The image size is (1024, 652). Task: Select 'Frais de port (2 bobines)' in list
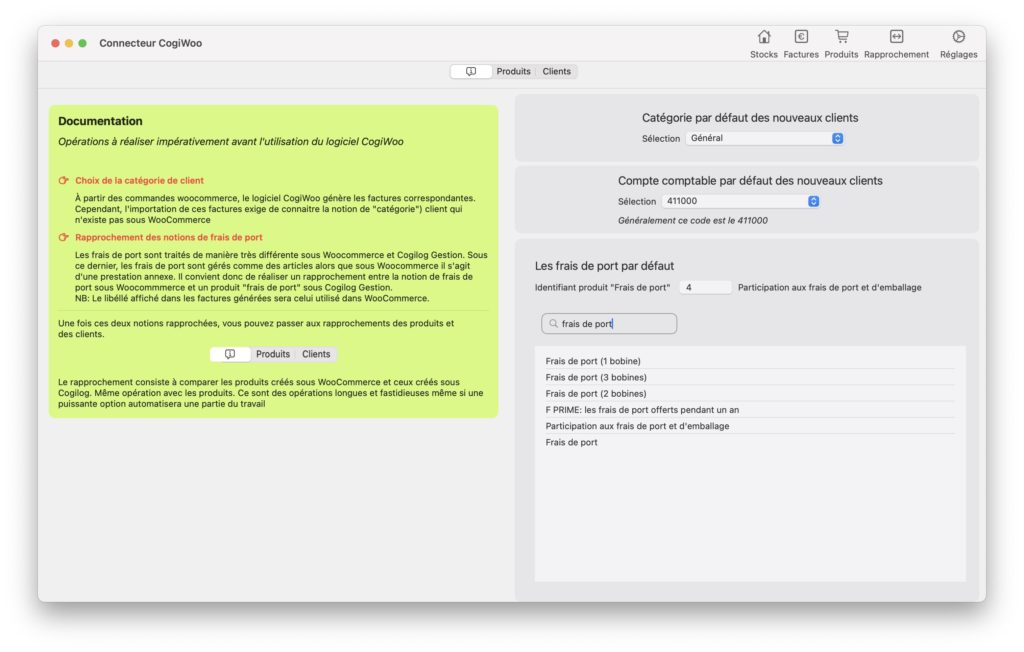pos(750,393)
